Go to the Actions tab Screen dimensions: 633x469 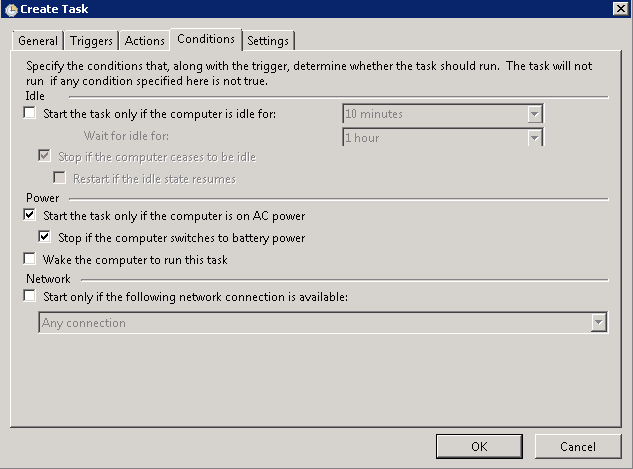pos(144,41)
